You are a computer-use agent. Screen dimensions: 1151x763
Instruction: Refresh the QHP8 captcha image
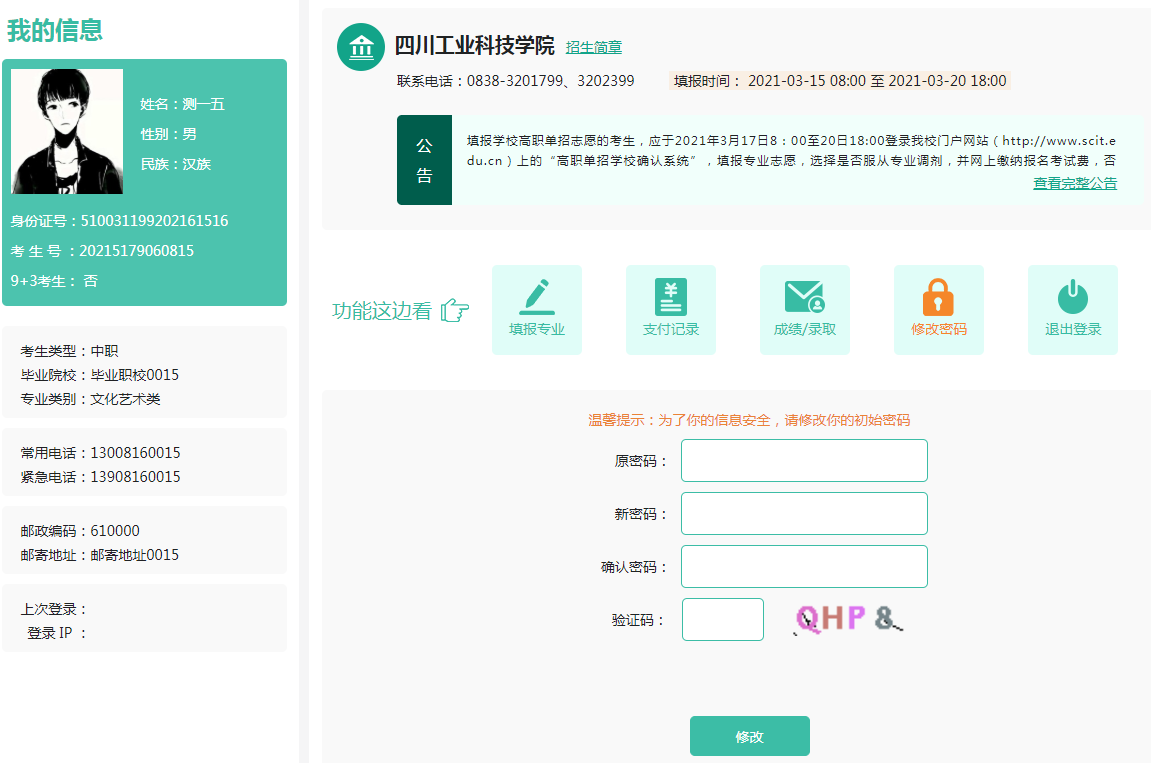[848, 620]
